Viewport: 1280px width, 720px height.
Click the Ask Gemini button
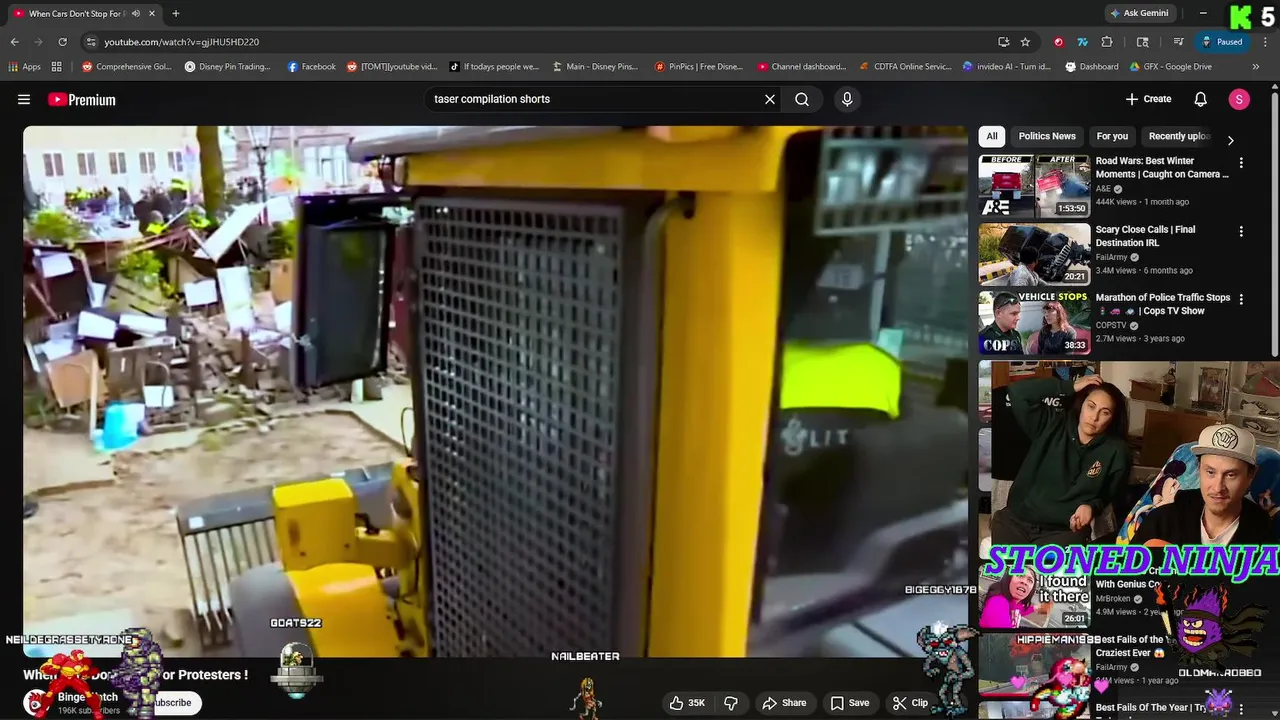(1138, 13)
